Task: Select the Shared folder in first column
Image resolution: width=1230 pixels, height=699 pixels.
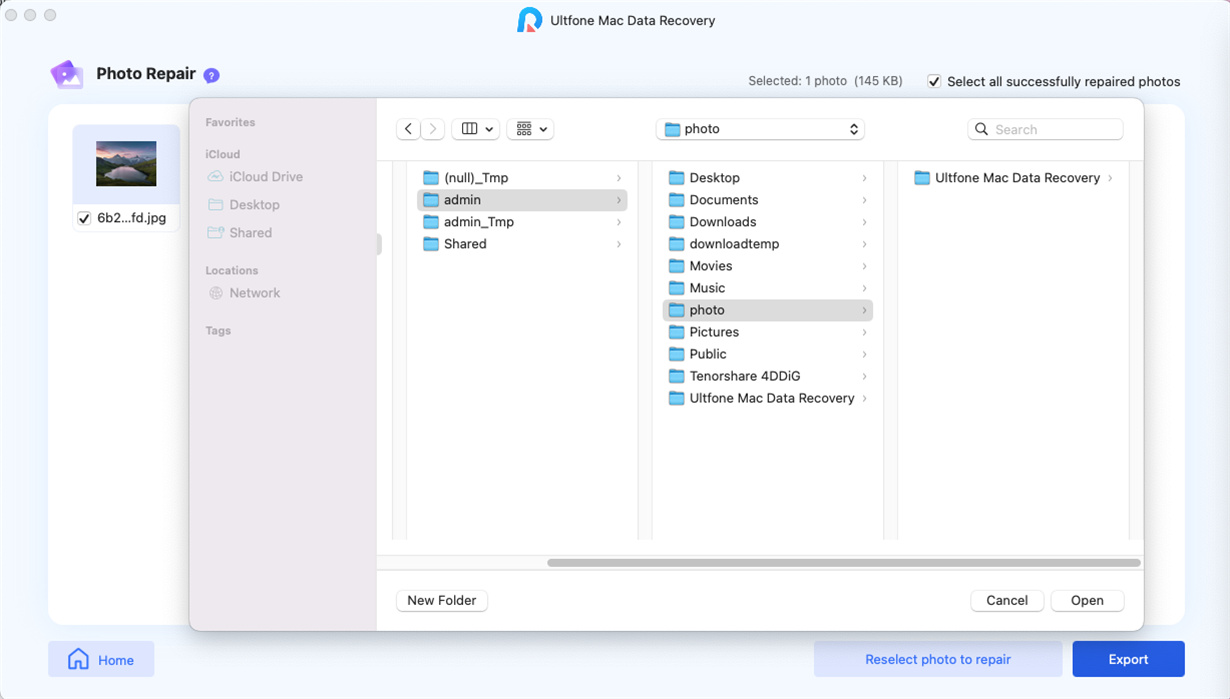Action: click(522, 244)
